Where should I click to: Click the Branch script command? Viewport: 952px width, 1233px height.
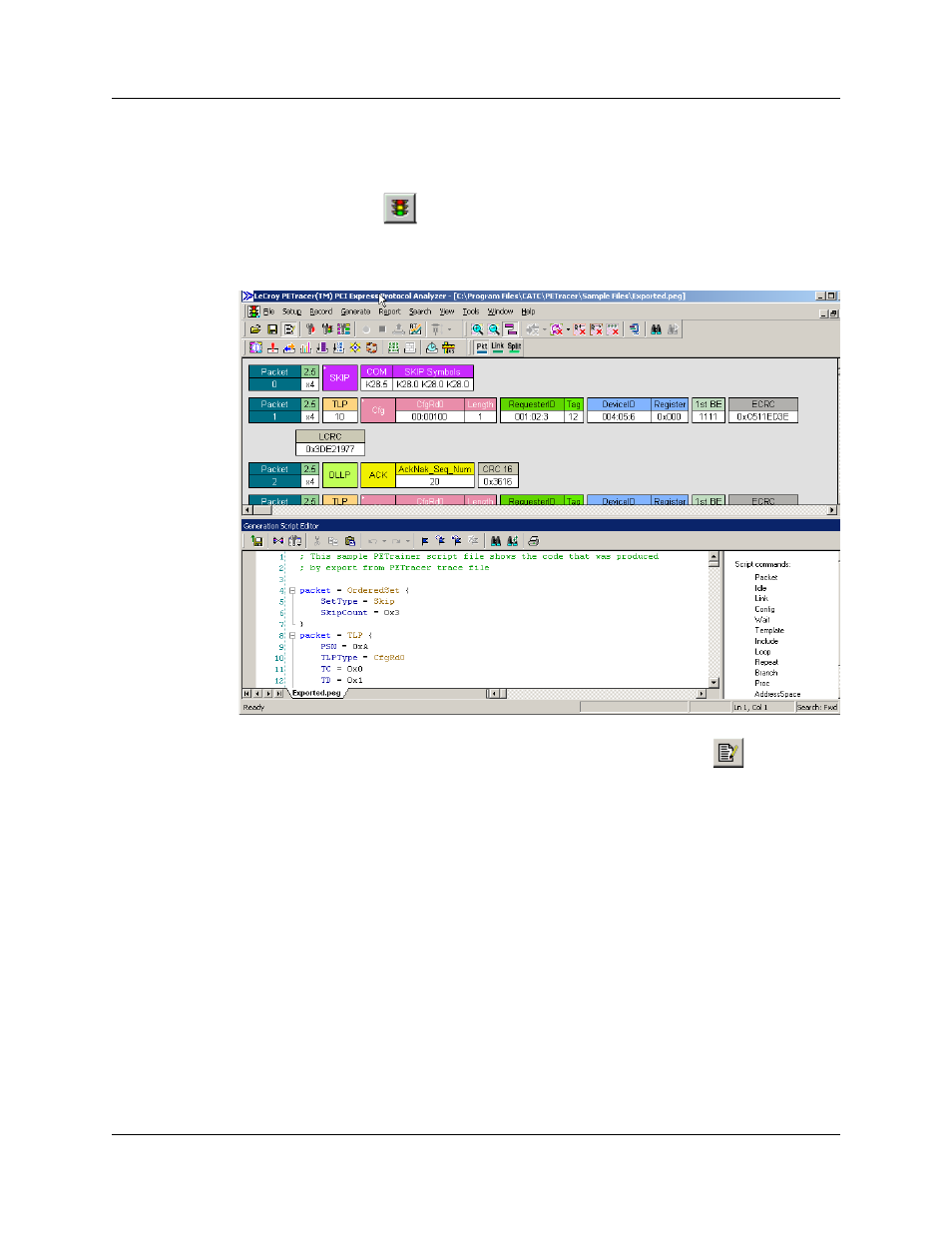[x=766, y=673]
